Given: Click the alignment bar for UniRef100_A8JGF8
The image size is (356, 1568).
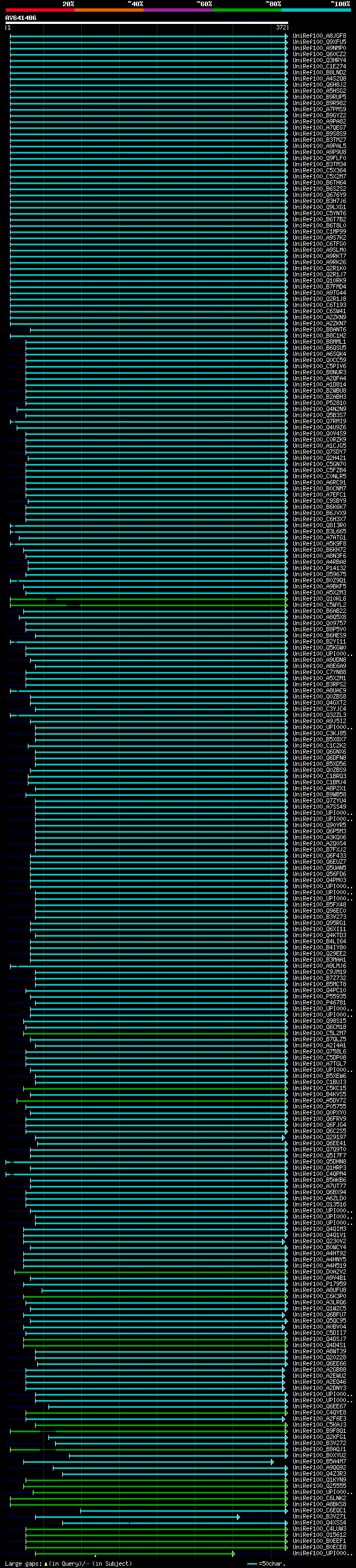Looking at the screenshot, I should pyautogui.click(x=149, y=36).
